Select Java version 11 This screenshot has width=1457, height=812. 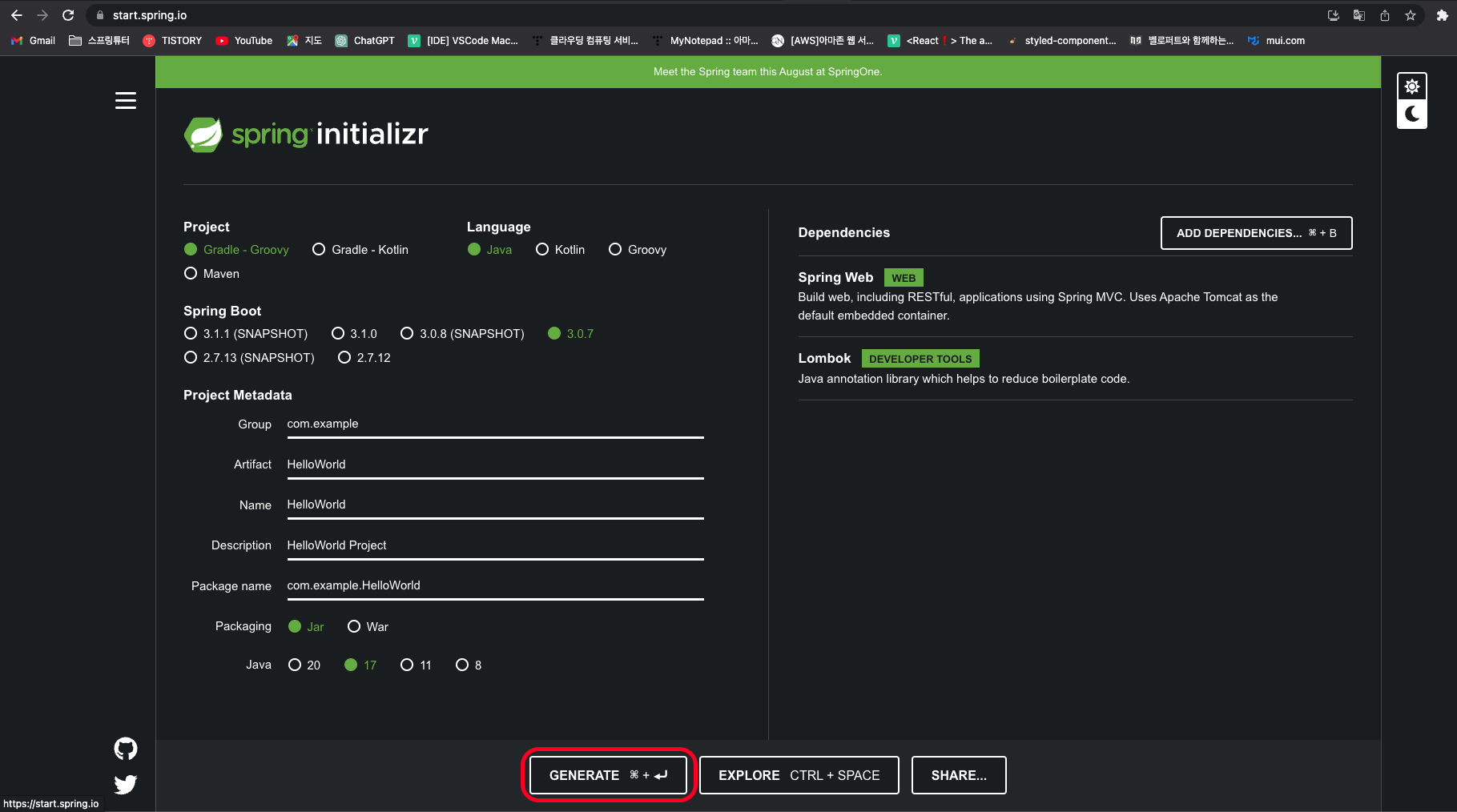[416, 665]
